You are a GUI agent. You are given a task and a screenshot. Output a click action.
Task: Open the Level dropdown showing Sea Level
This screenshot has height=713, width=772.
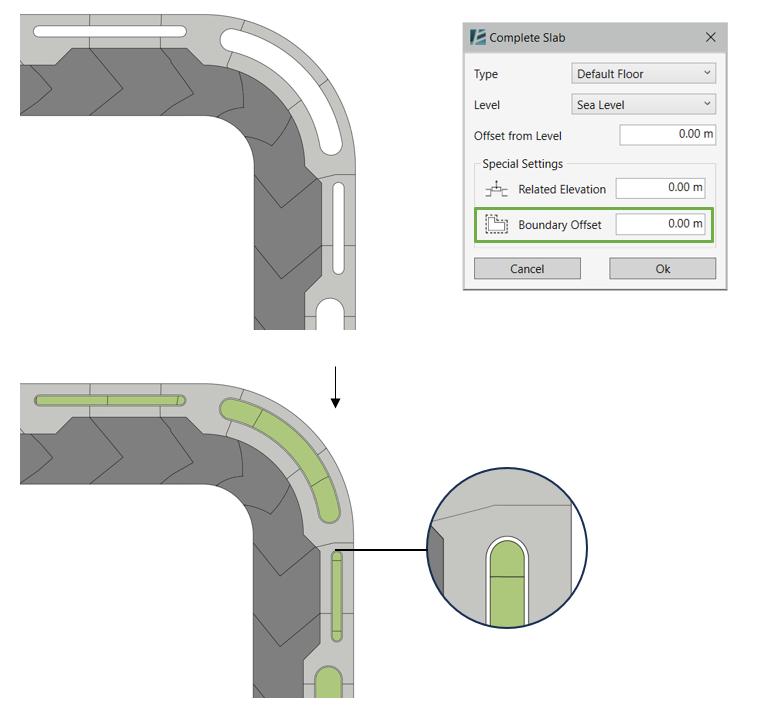point(643,104)
